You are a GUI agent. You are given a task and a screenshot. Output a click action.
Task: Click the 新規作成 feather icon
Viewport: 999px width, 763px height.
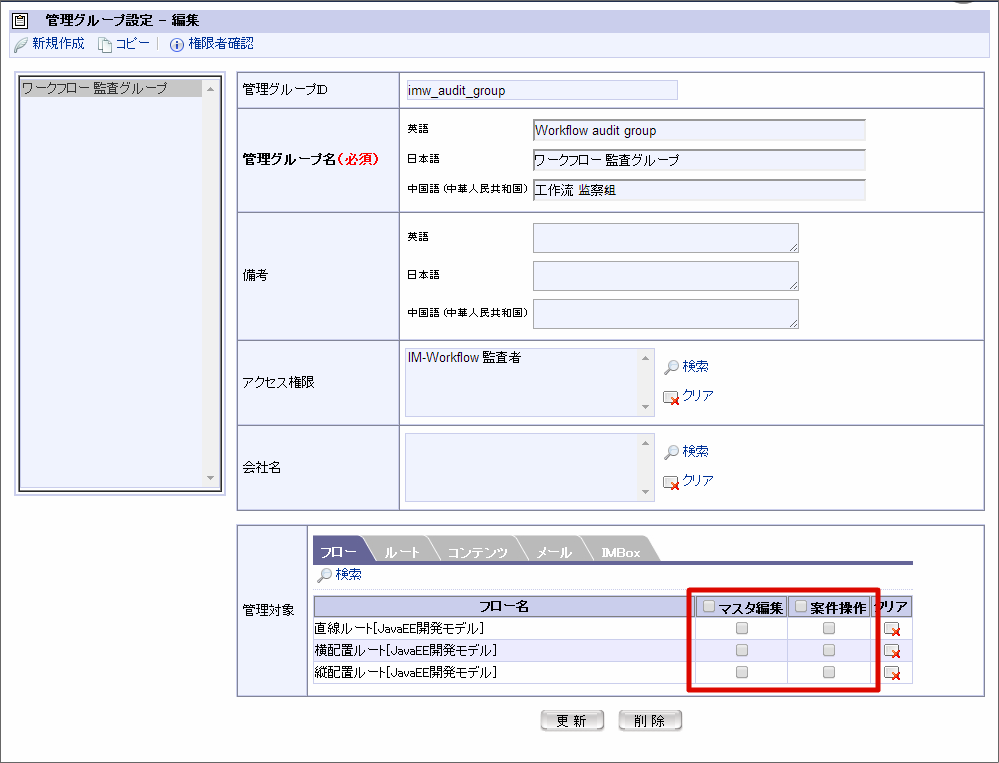(x=21, y=45)
